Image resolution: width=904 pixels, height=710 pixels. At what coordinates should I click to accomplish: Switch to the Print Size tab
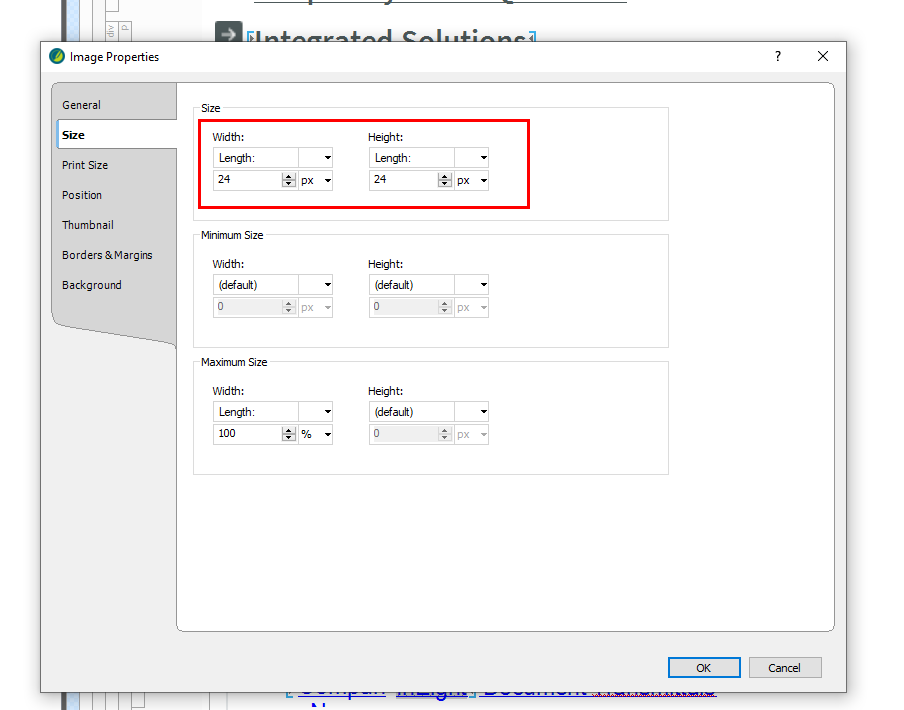pos(85,165)
